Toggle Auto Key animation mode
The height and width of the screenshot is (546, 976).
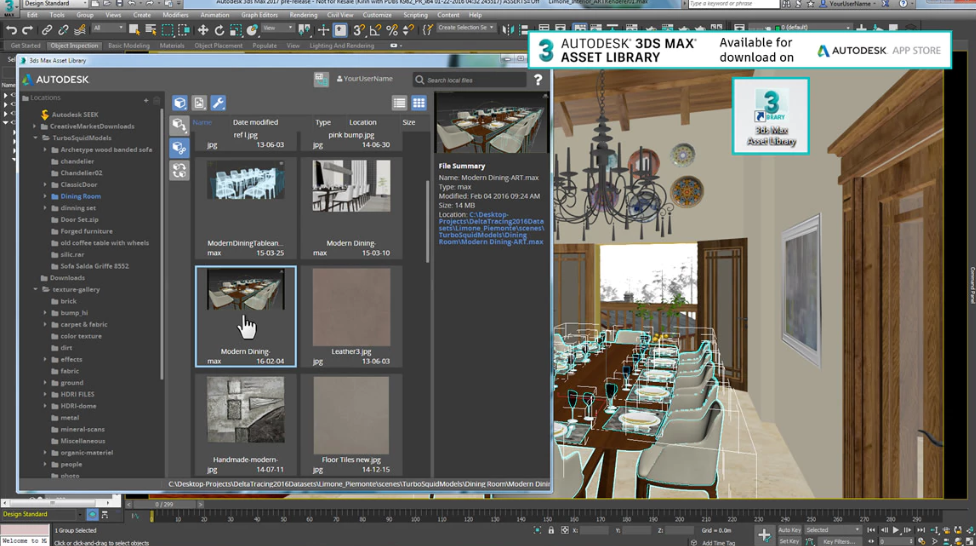click(789, 530)
